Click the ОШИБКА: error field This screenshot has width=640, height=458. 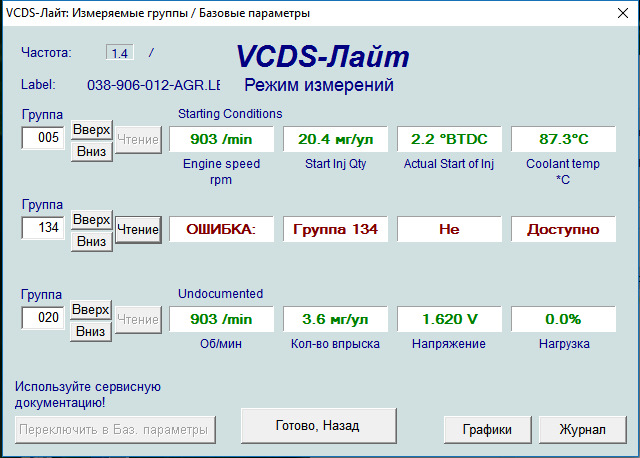coord(221,229)
